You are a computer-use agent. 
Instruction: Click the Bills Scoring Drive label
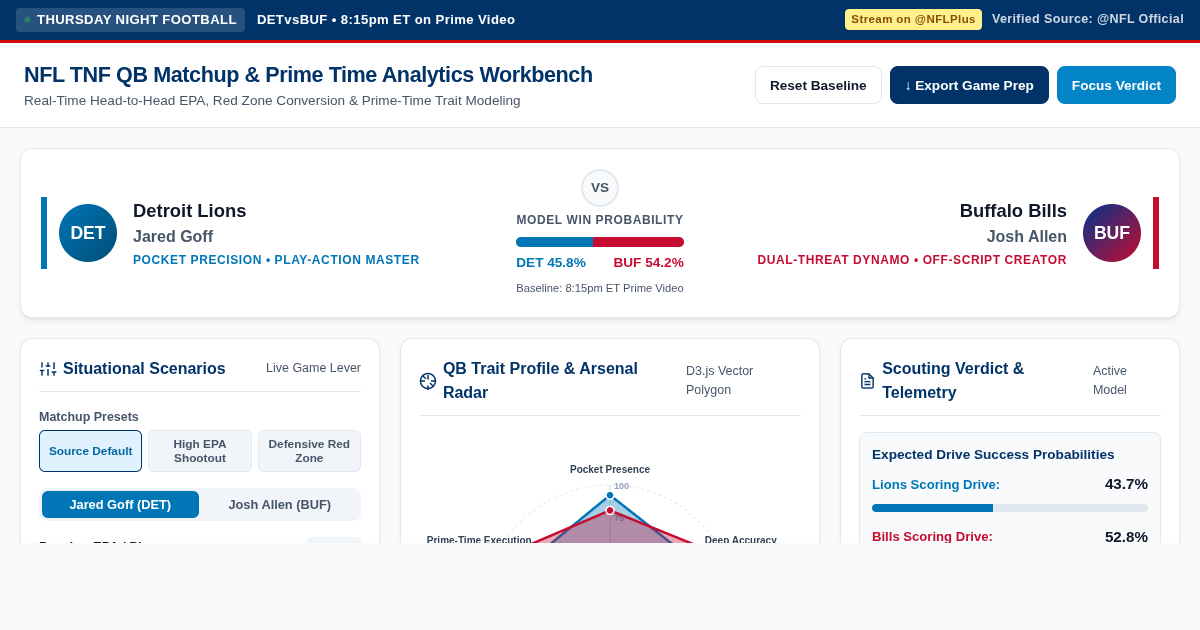[x=932, y=536]
